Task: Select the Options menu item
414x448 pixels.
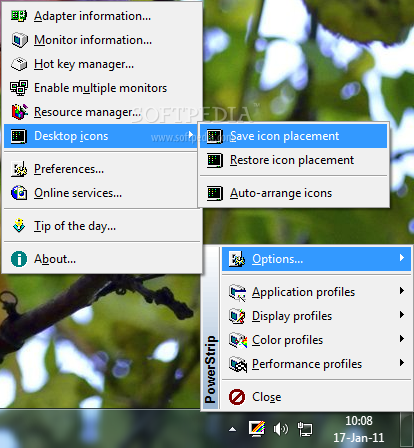Action: (316, 259)
